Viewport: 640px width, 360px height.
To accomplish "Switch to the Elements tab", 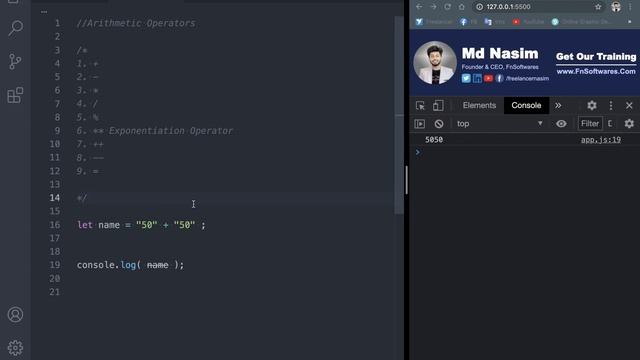I will pos(479,105).
